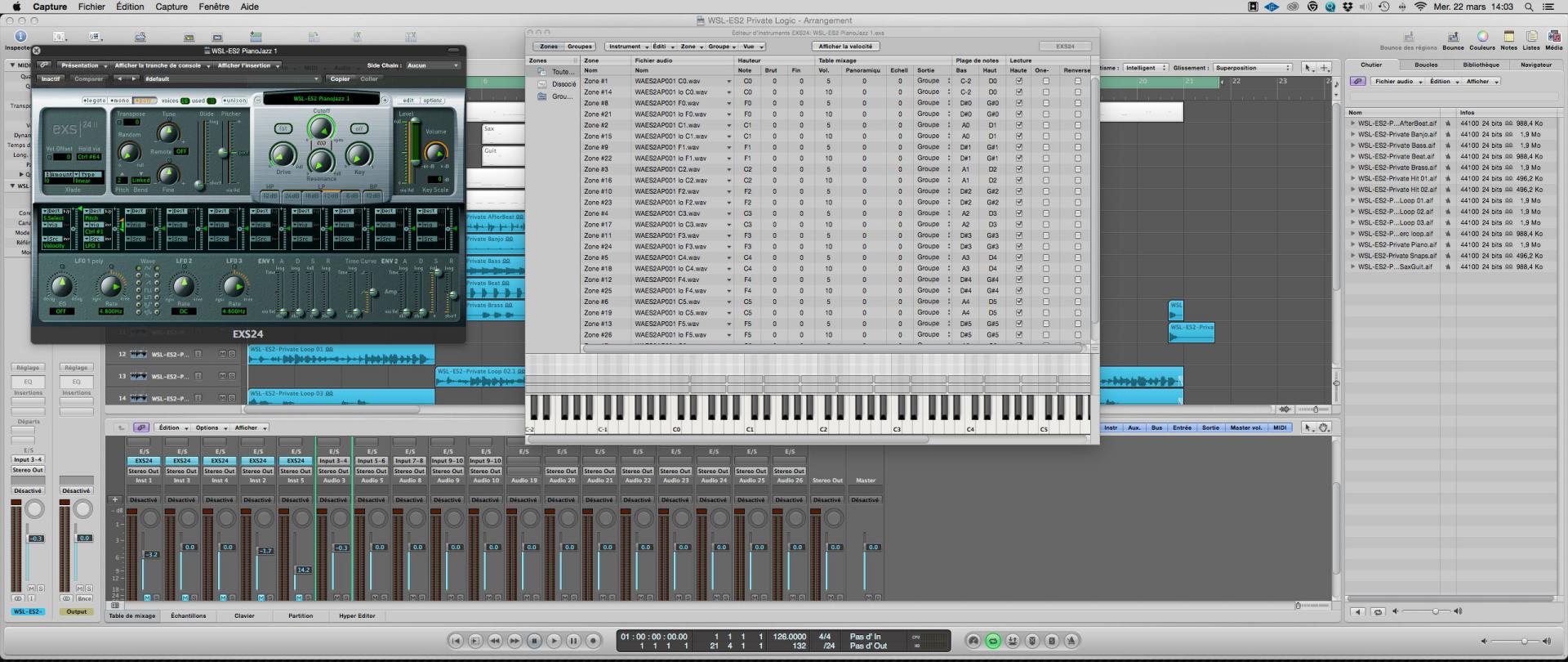Open Magnétisme Intelligent dropdown
The height and width of the screenshot is (662, 1568).
[1145, 68]
